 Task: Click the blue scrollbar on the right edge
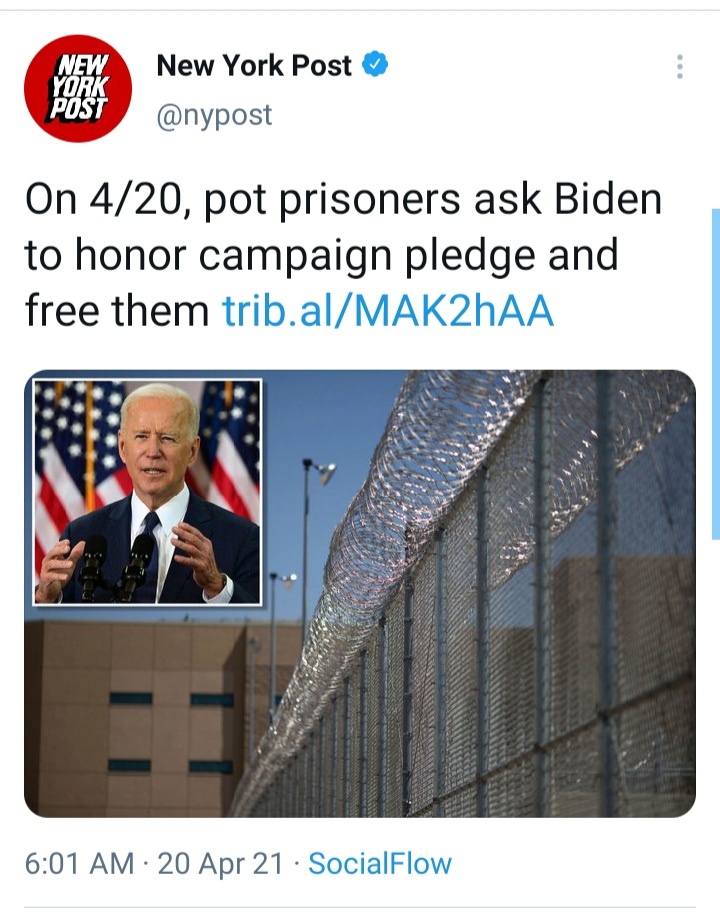coord(715,374)
